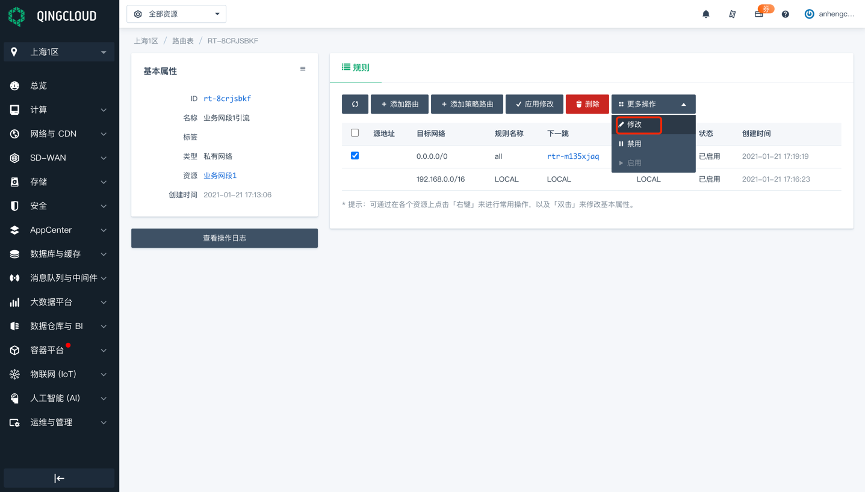Click the help question mark icon
Screen dimensions: 866x493
tap(785, 14)
